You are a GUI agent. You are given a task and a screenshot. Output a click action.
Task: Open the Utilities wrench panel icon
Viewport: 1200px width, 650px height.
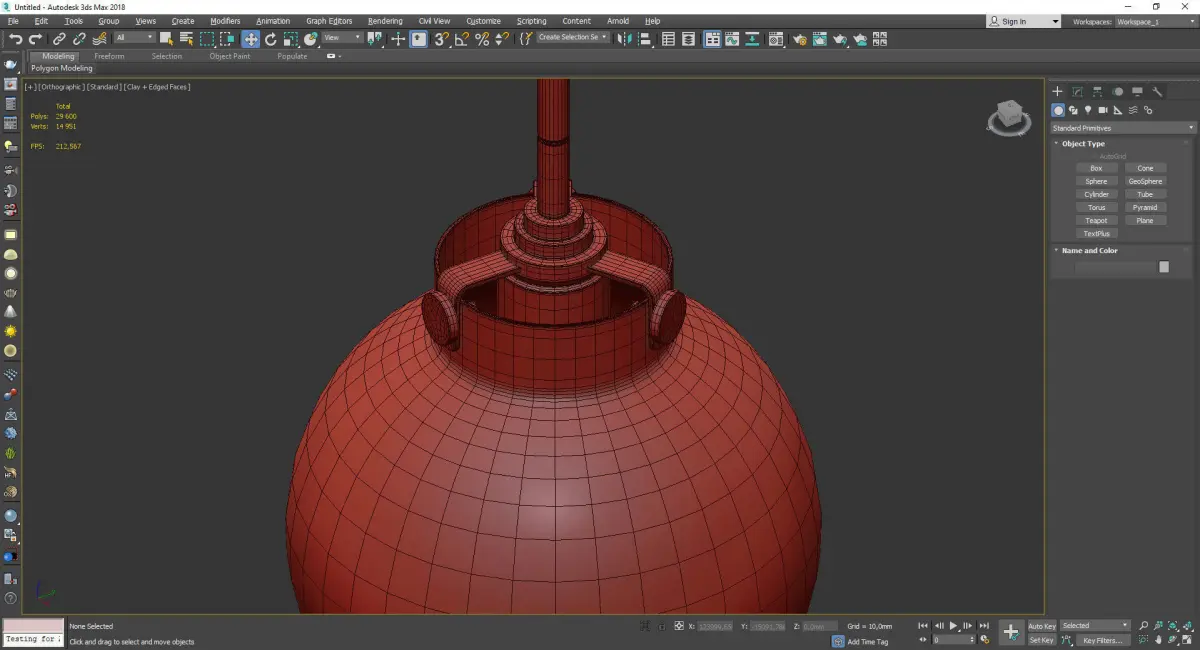[x=1157, y=91]
